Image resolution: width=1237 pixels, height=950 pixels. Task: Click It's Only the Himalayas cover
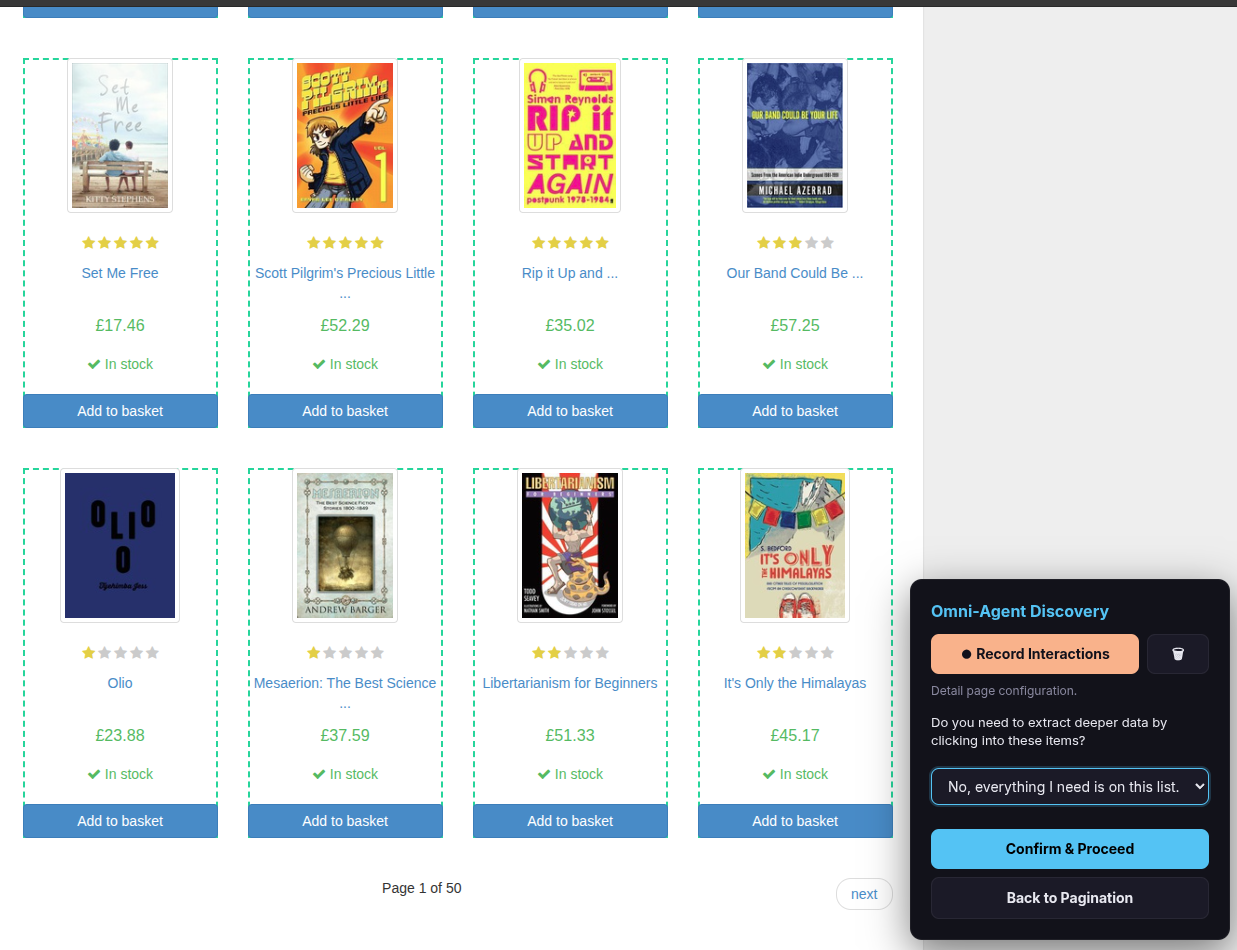pos(795,545)
